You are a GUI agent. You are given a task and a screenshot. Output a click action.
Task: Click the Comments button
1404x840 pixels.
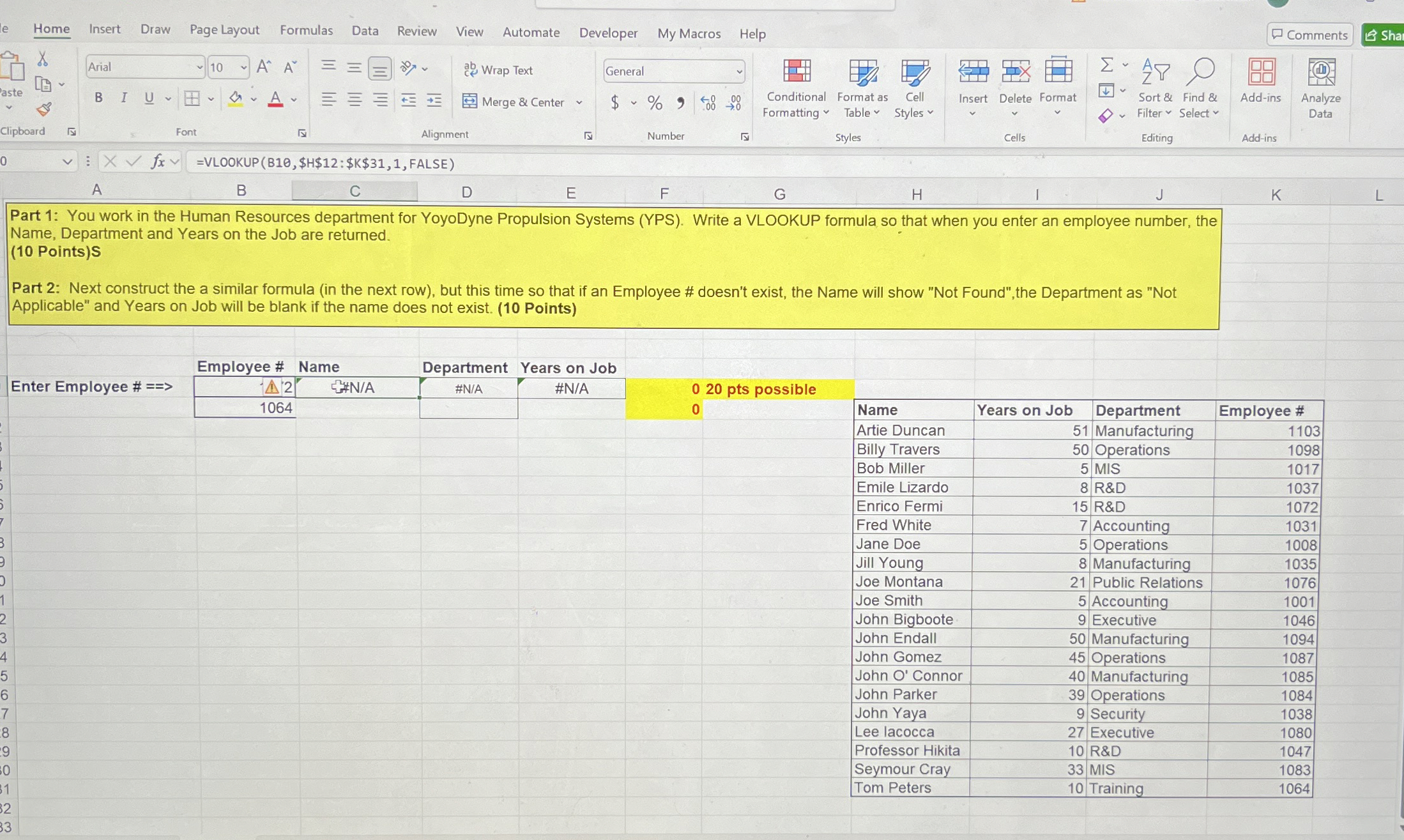(x=1309, y=34)
